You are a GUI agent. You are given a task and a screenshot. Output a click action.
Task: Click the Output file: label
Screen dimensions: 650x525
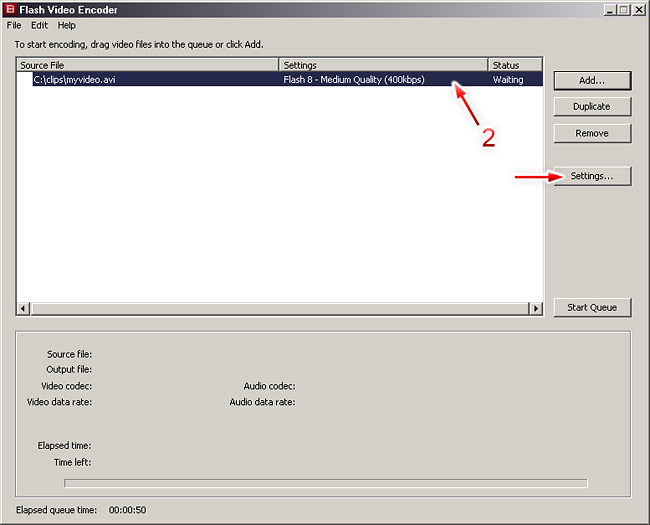[69, 369]
